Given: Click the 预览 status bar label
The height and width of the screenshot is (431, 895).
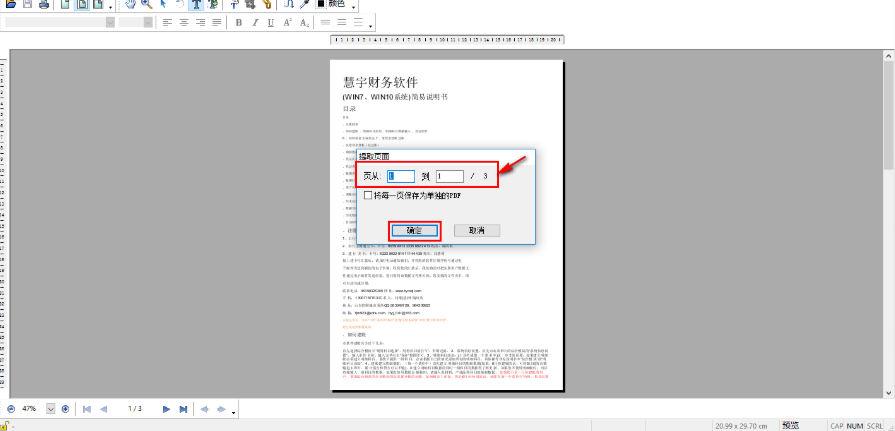Looking at the screenshot, I should [791, 425].
